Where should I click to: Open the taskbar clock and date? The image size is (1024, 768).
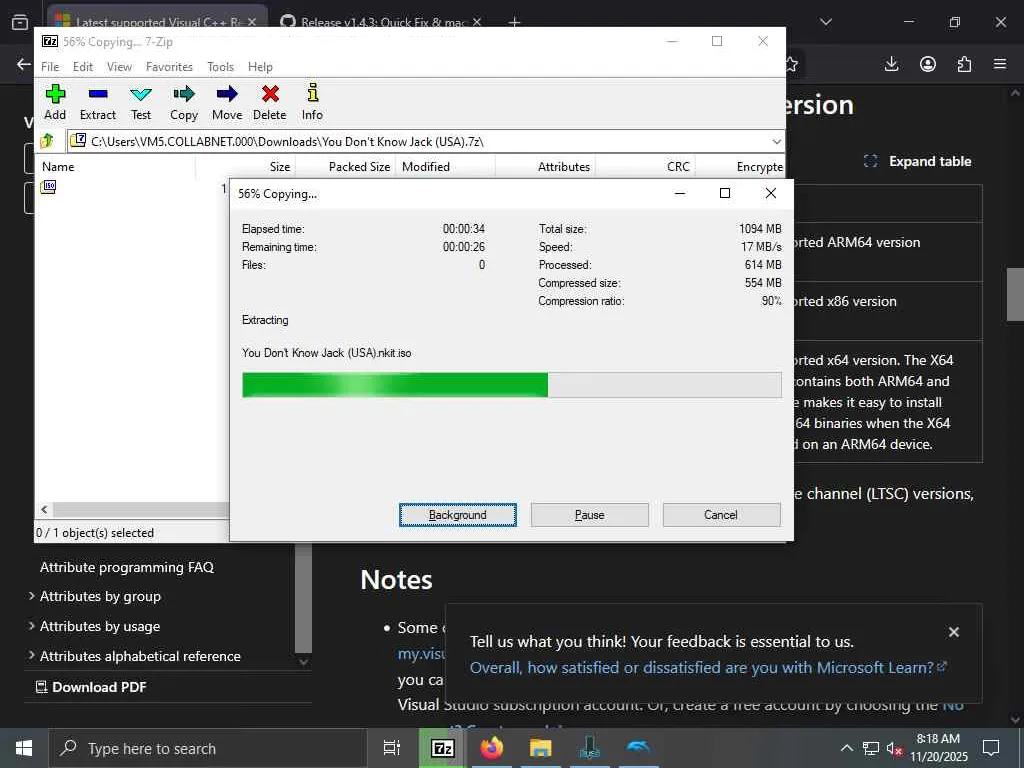939,748
